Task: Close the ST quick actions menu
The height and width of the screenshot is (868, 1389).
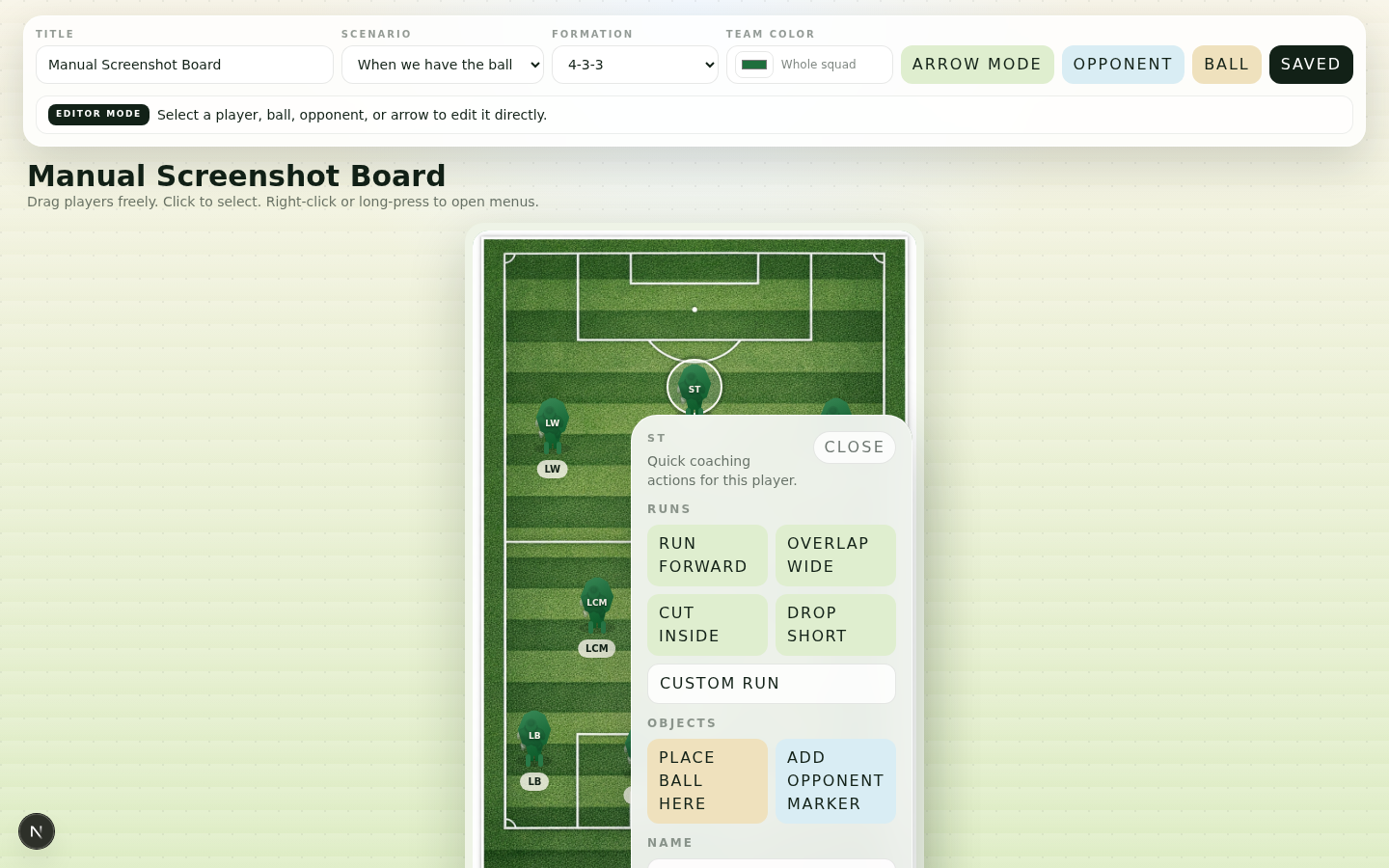Action: tap(855, 448)
